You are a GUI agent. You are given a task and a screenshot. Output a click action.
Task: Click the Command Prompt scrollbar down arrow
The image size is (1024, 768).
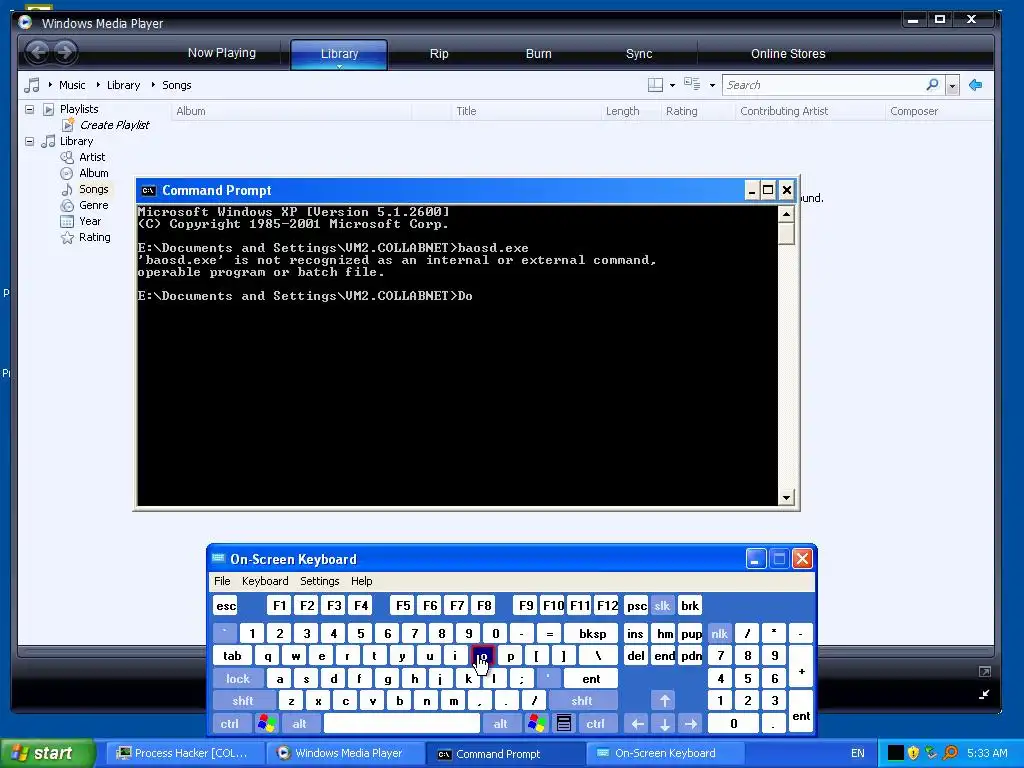[x=786, y=498]
